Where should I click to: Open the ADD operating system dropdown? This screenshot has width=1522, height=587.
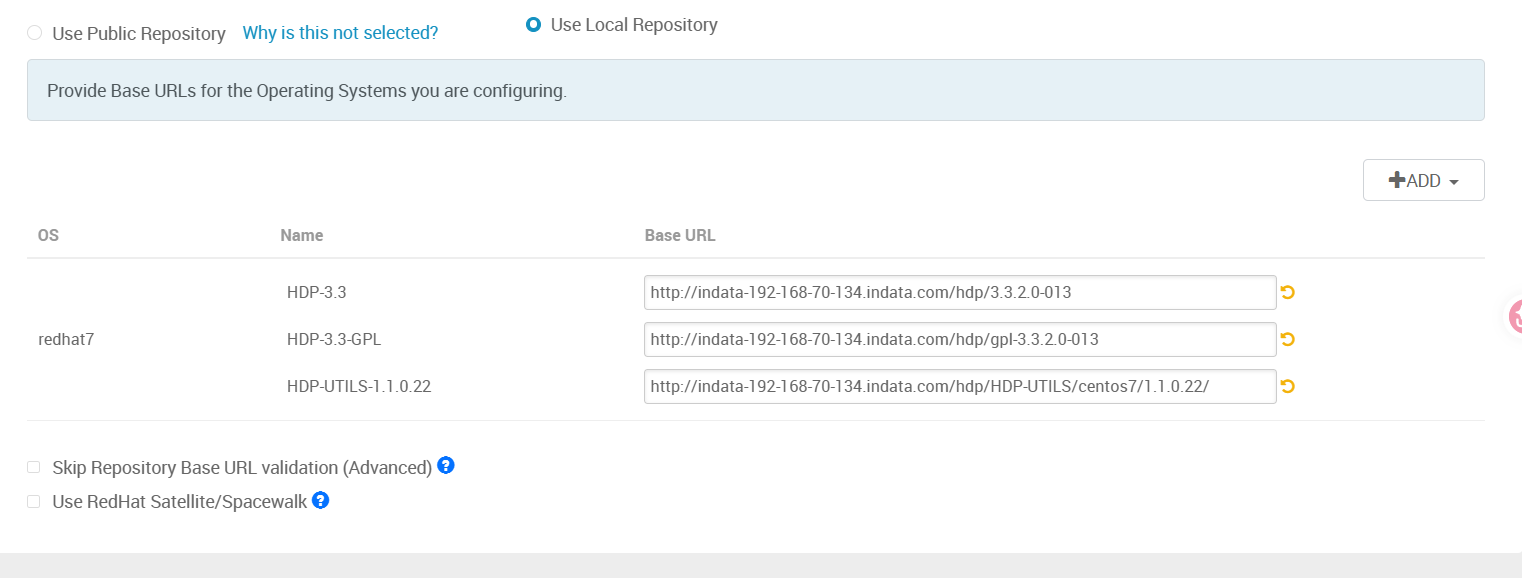point(1423,181)
